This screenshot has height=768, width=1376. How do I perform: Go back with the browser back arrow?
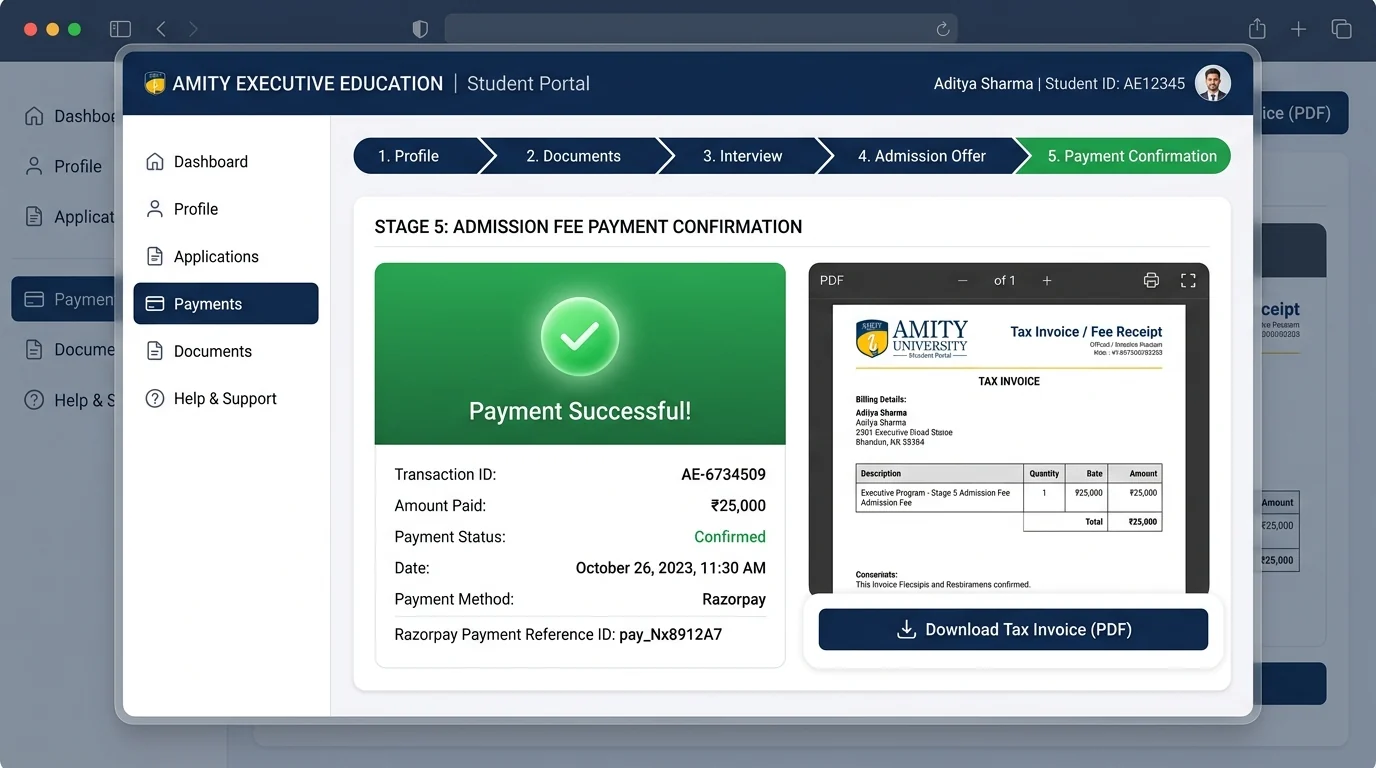161,29
